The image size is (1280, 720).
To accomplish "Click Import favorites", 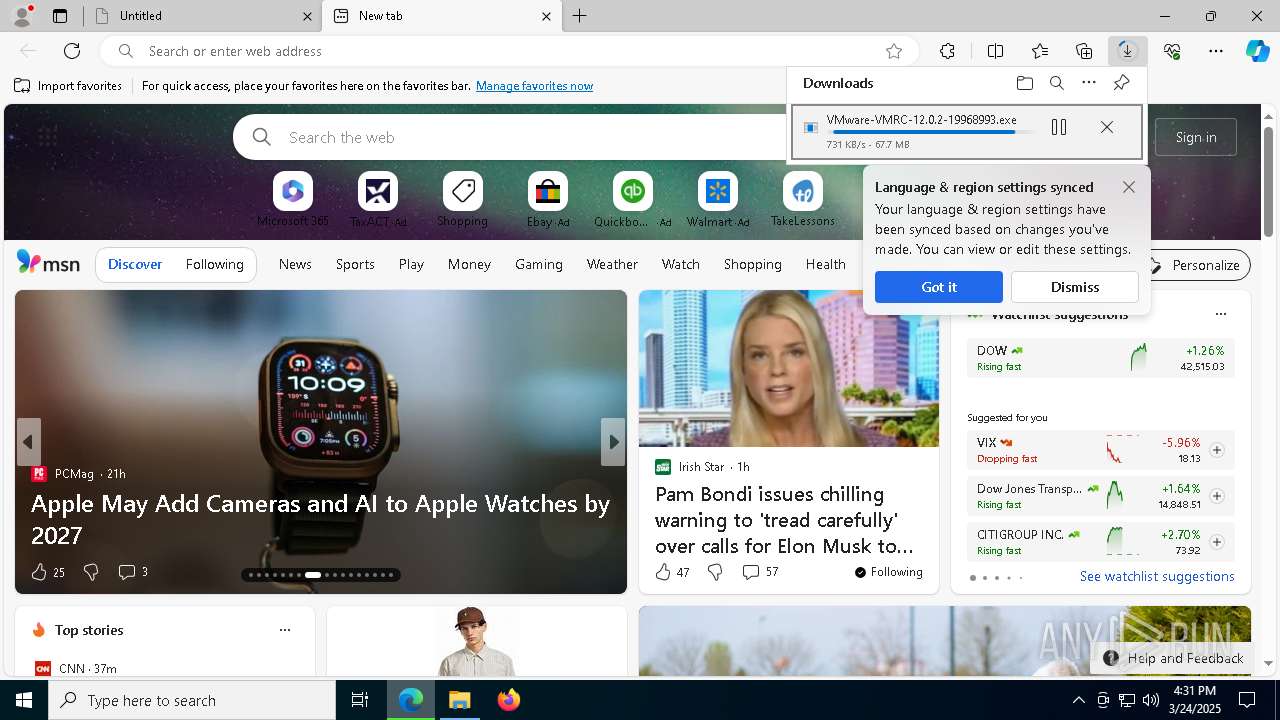I will [68, 86].
